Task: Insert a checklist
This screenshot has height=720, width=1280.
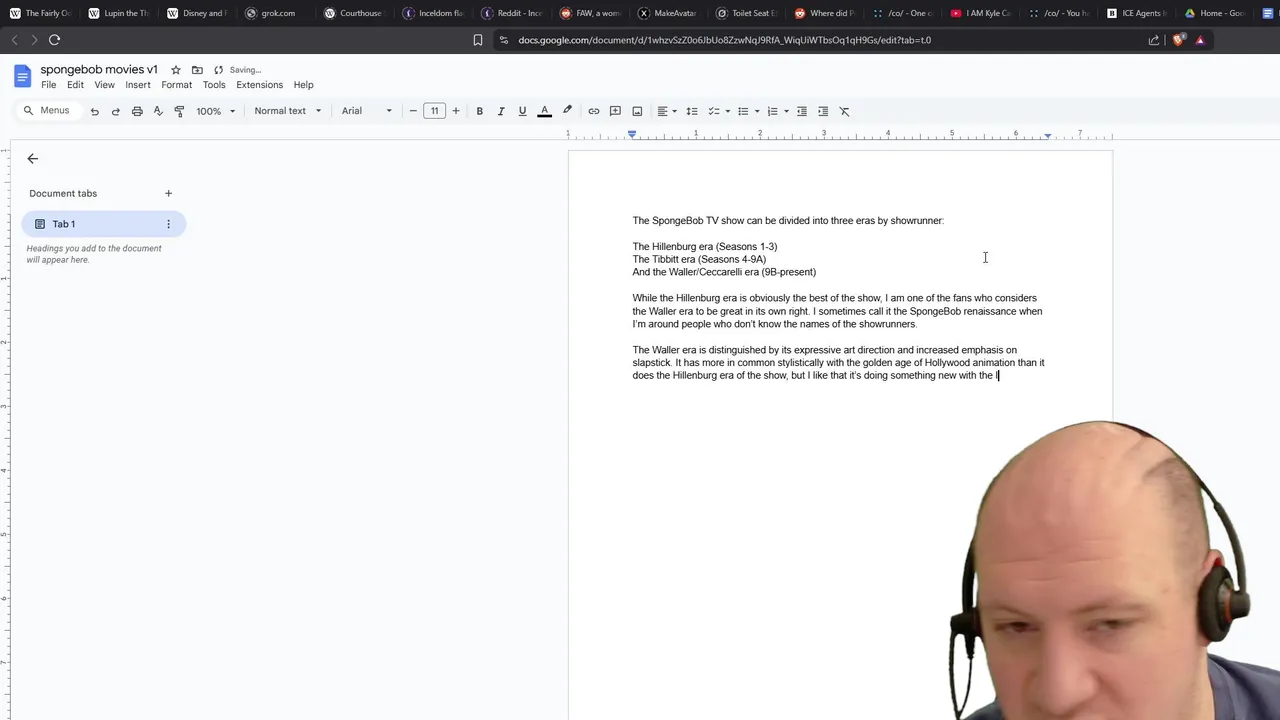Action: coord(714,111)
